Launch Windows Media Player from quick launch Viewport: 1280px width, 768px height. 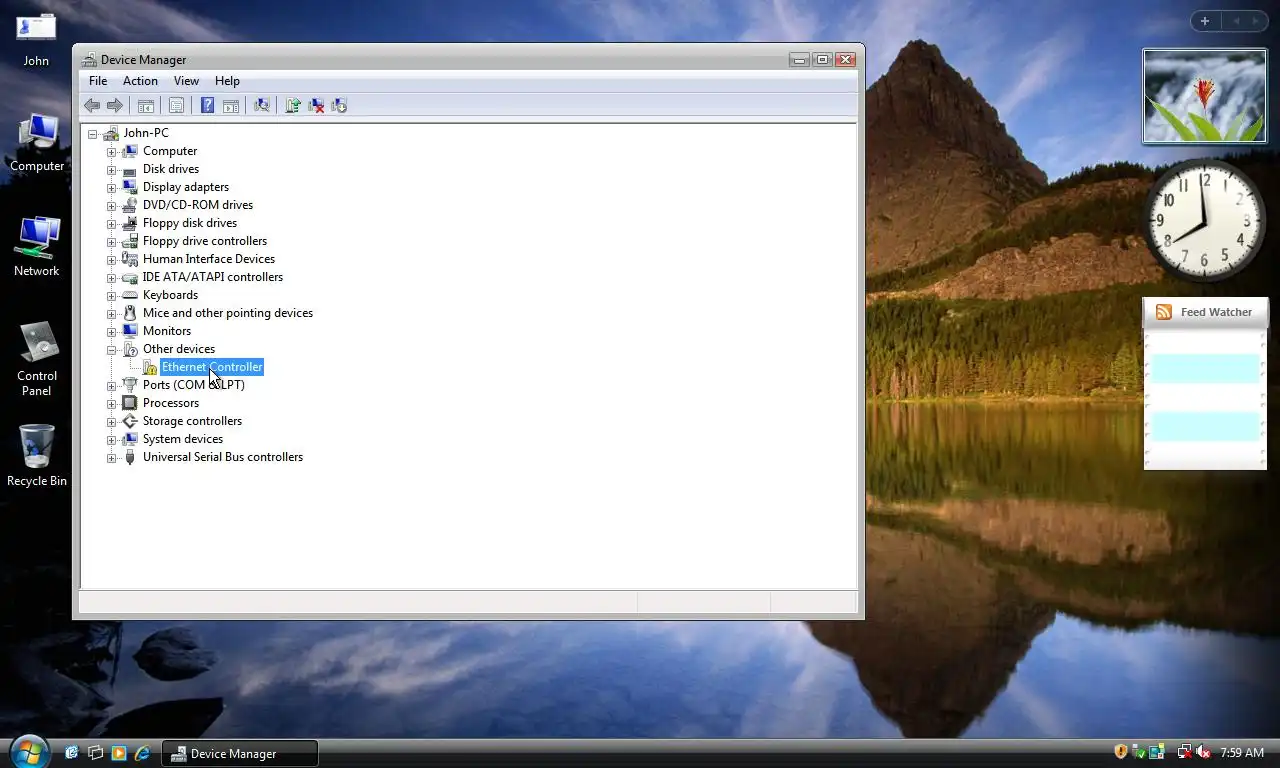118,753
